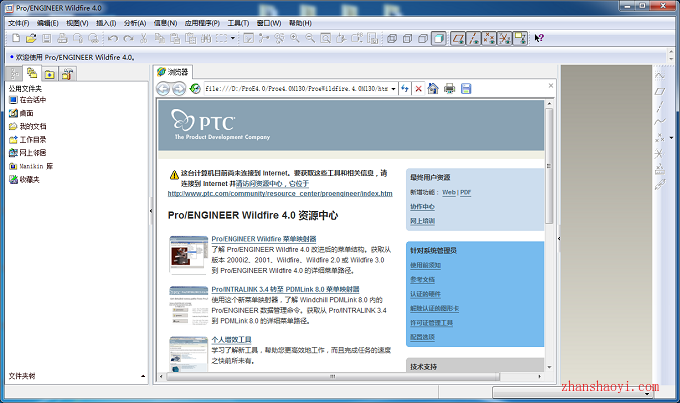Viewport: 680px width, 403px height.
Task: Click the Undo arrow icon
Action: [113, 38]
